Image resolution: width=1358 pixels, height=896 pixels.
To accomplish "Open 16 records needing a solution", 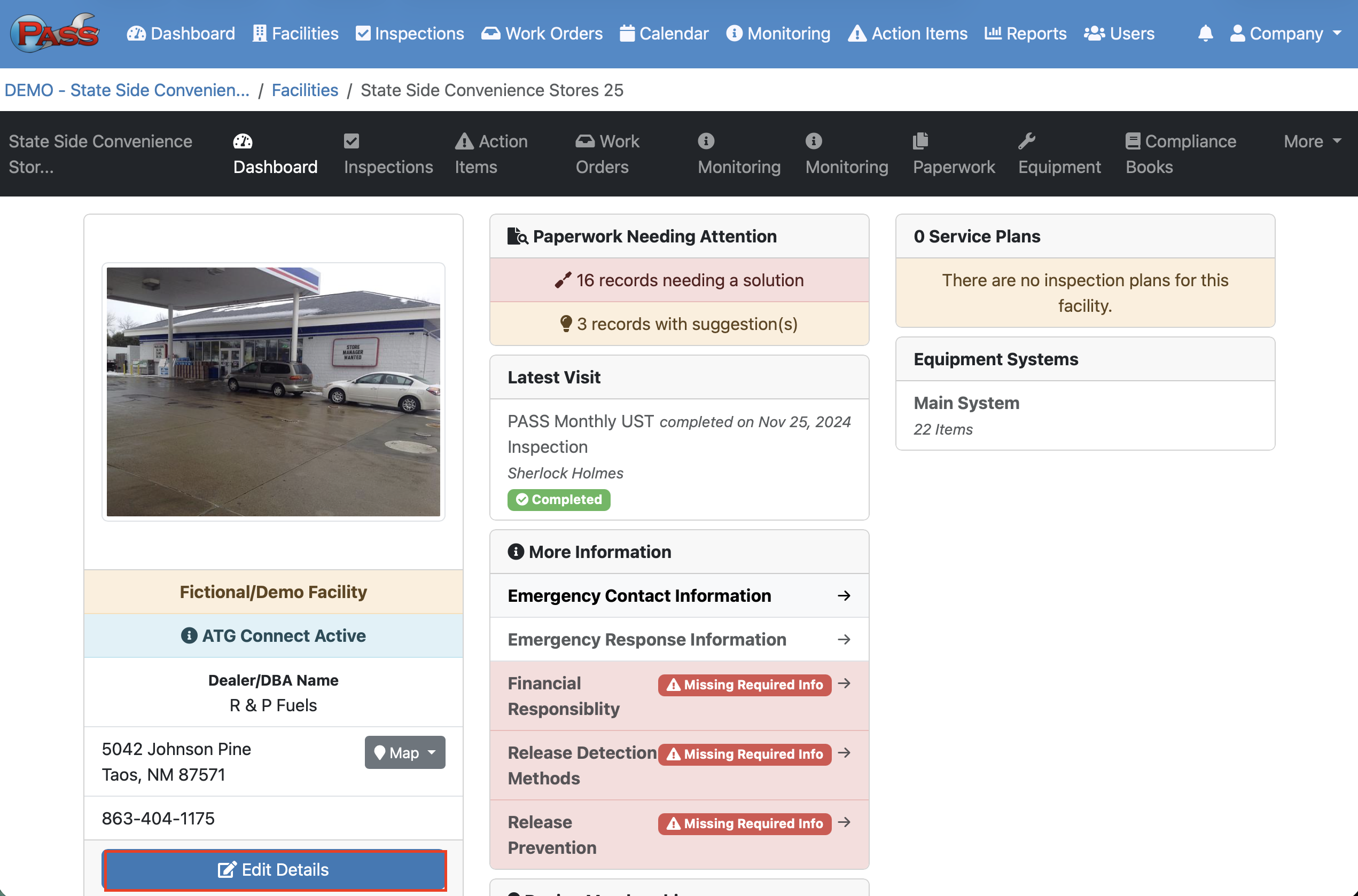I will [x=679, y=280].
